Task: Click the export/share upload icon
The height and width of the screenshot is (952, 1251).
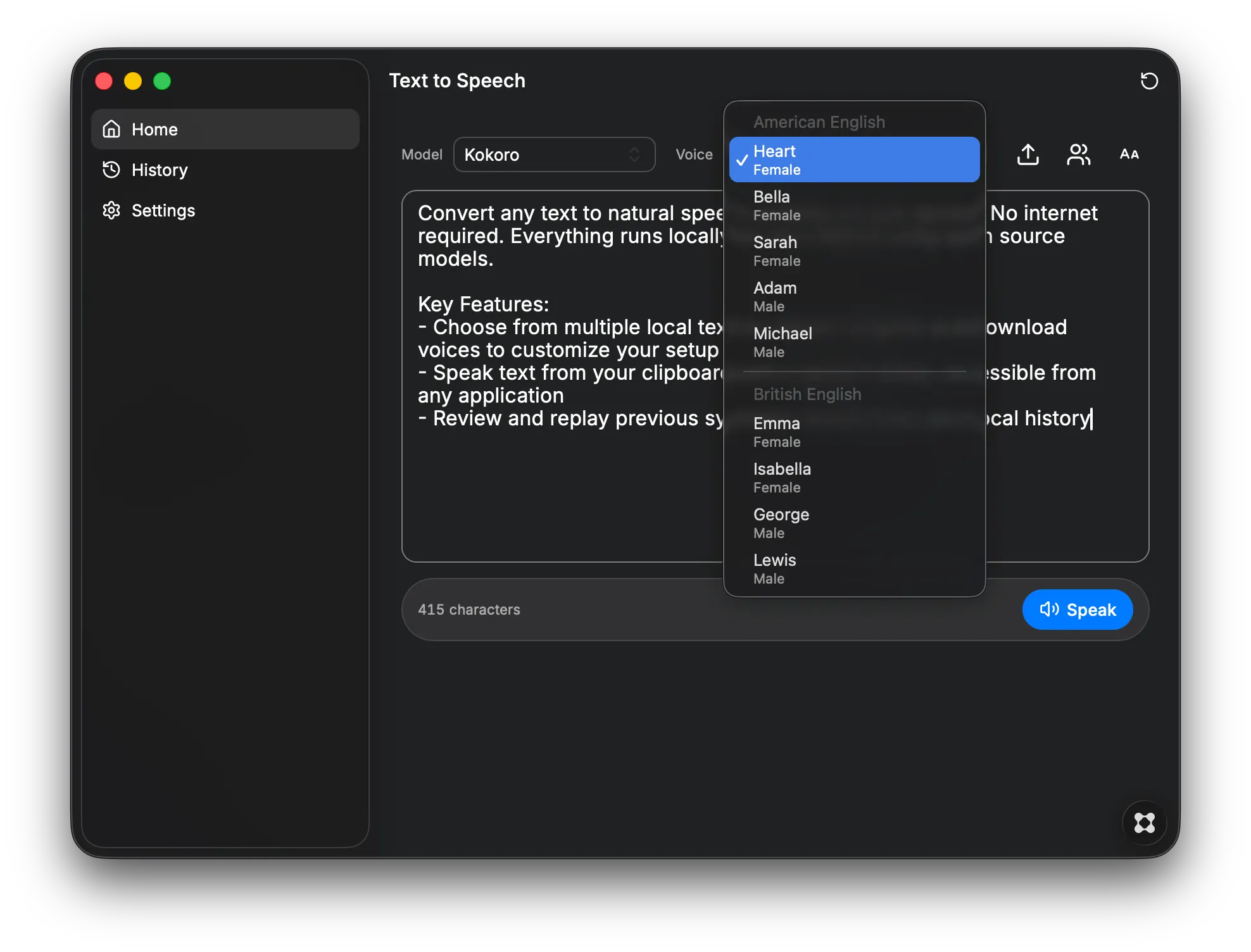Action: [x=1028, y=154]
